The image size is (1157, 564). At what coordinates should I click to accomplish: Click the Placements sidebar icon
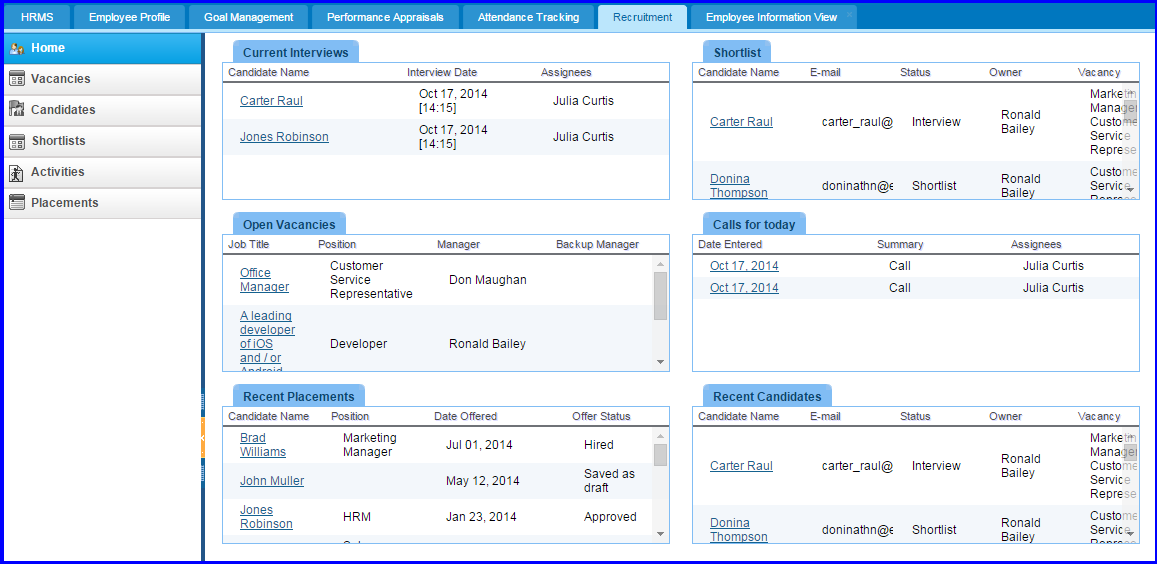16,203
